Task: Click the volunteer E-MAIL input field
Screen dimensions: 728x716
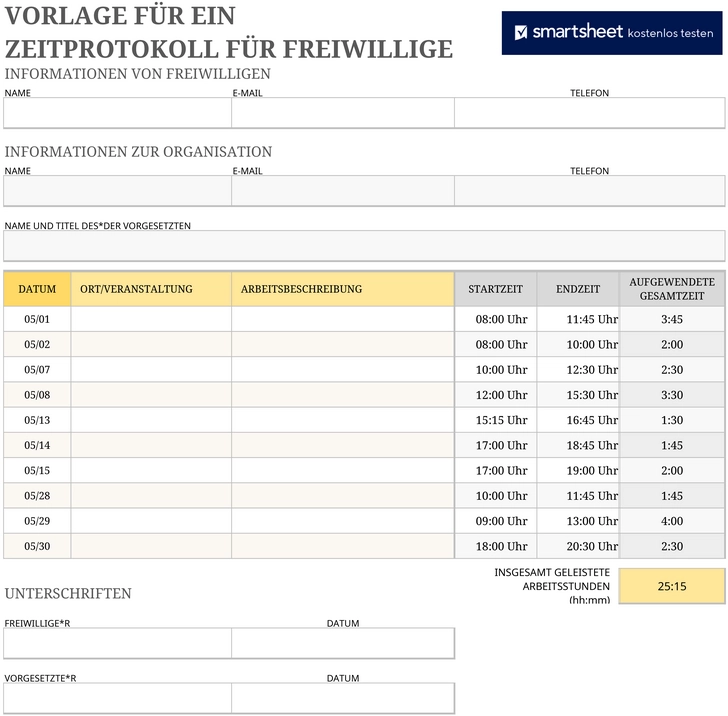Action: coord(343,113)
